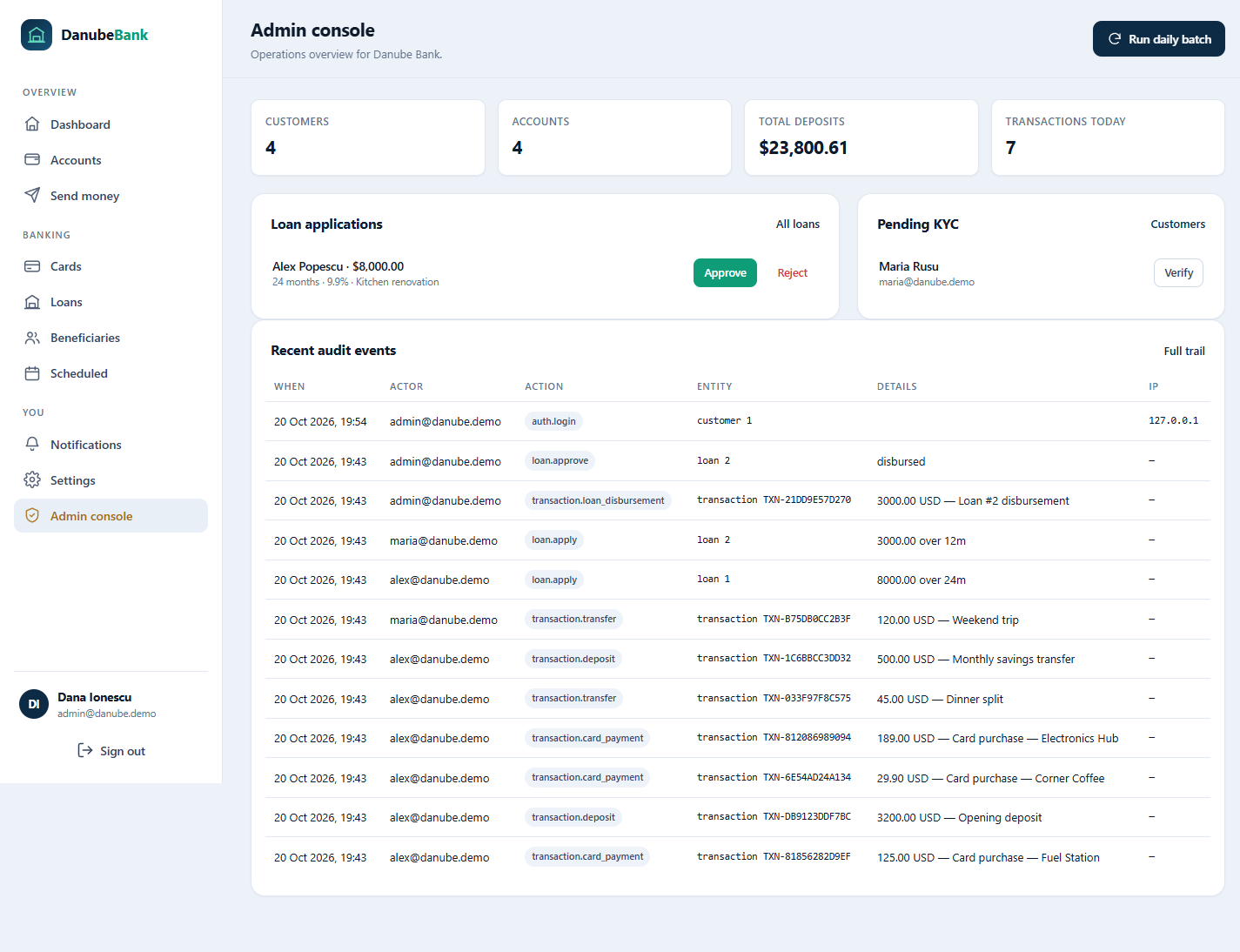
Task: Click '8000.00 over 24m' loan detail
Action: (922, 580)
